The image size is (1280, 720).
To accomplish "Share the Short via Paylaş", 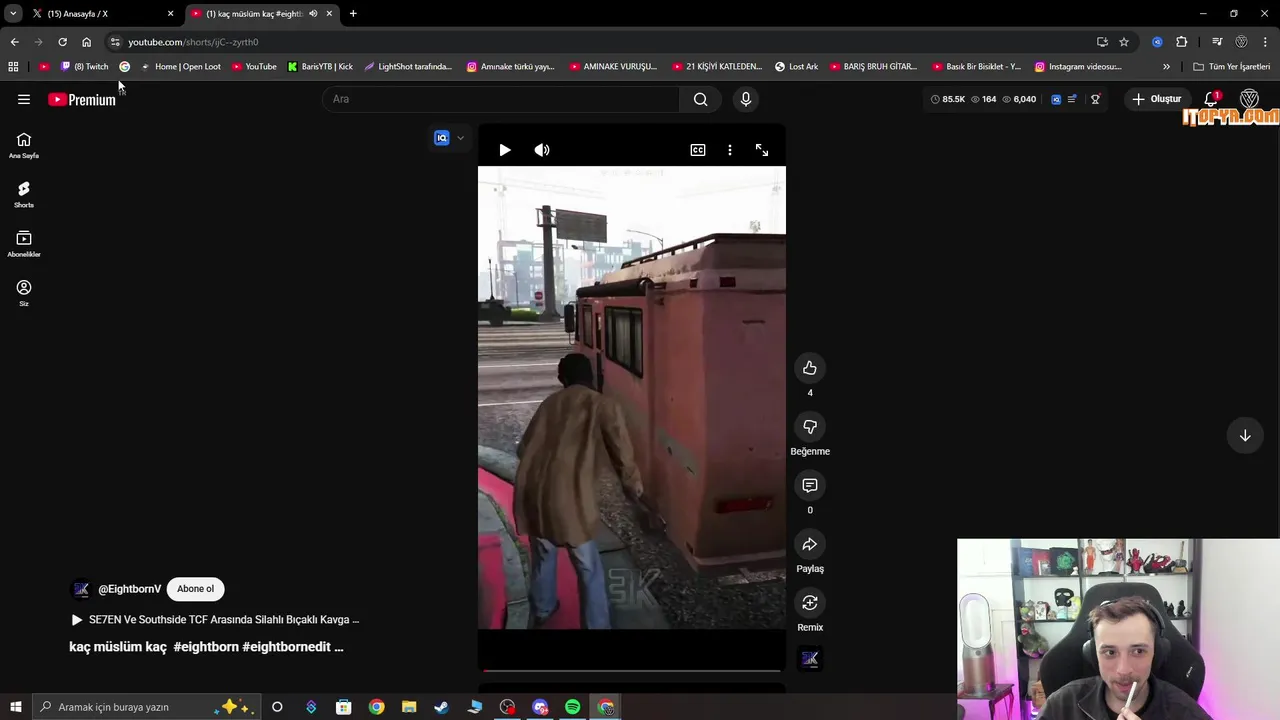I will [810, 544].
